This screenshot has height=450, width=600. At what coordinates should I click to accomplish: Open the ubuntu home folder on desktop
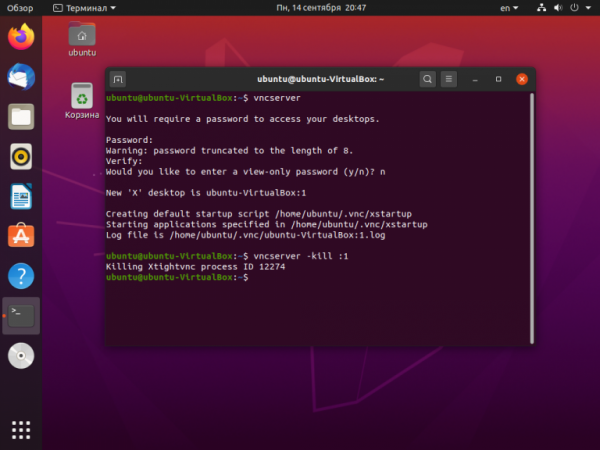coord(82,39)
